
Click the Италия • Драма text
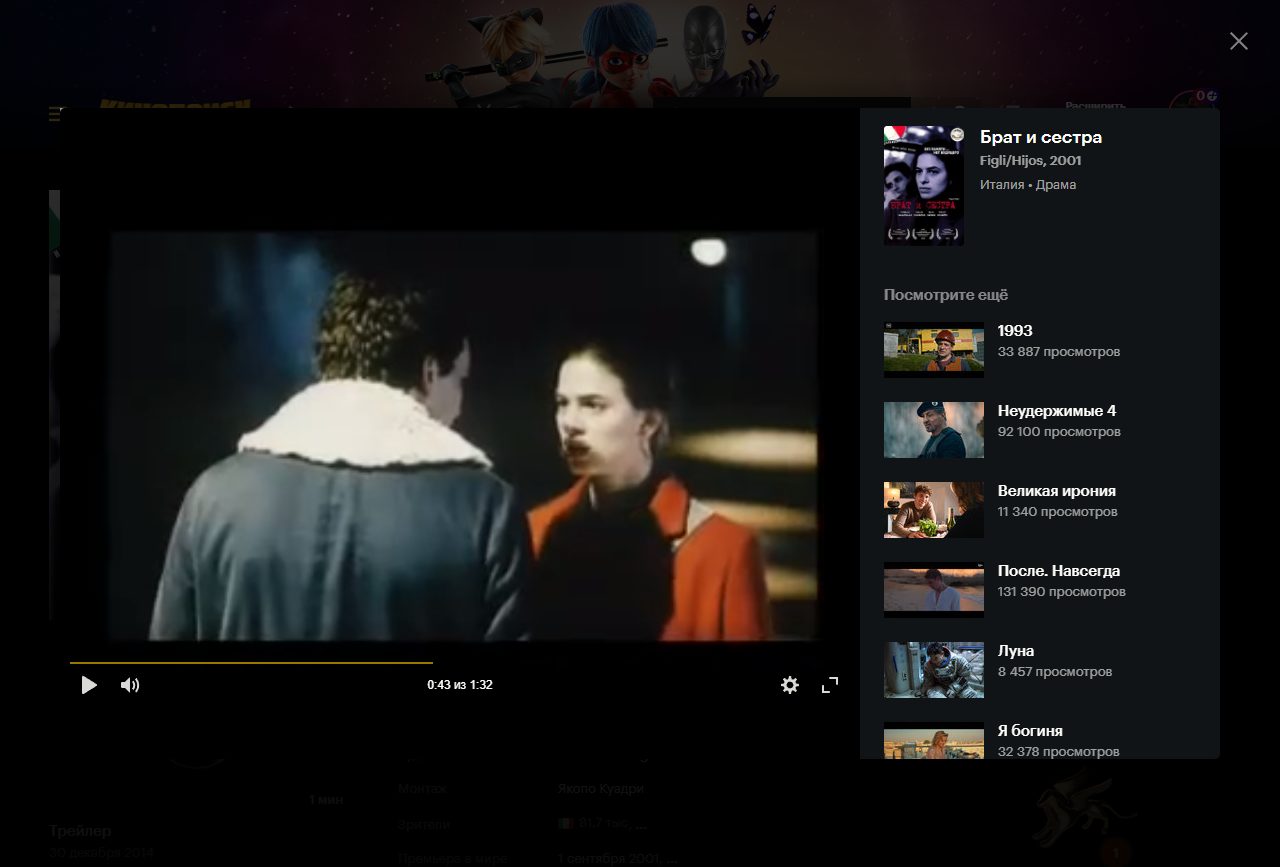1028,185
